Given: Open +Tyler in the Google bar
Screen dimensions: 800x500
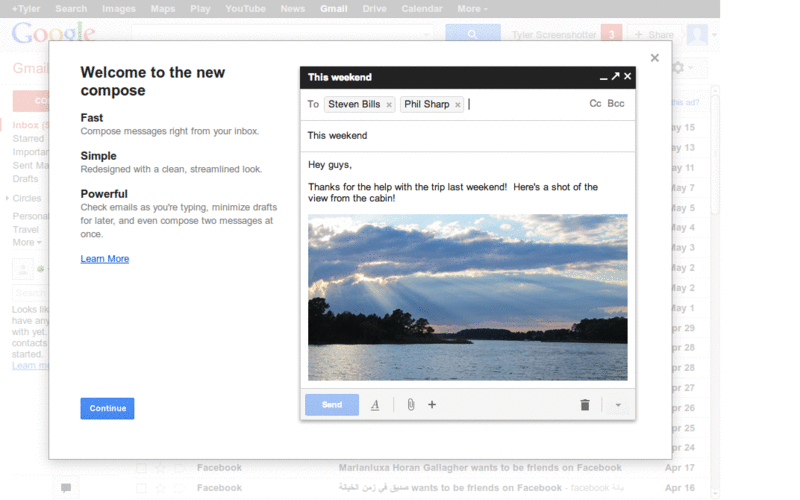Looking at the screenshot, I should [26, 9].
